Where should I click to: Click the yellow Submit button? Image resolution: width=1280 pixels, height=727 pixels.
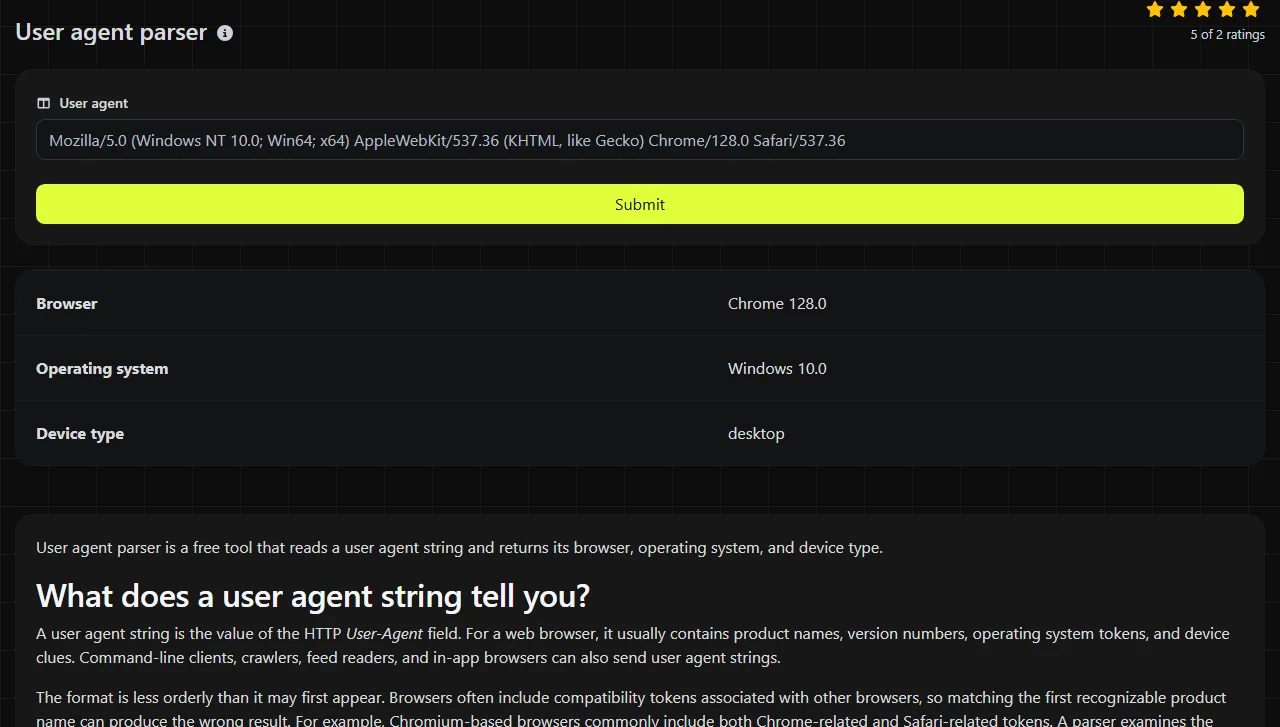pyautogui.click(x=640, y=204)
